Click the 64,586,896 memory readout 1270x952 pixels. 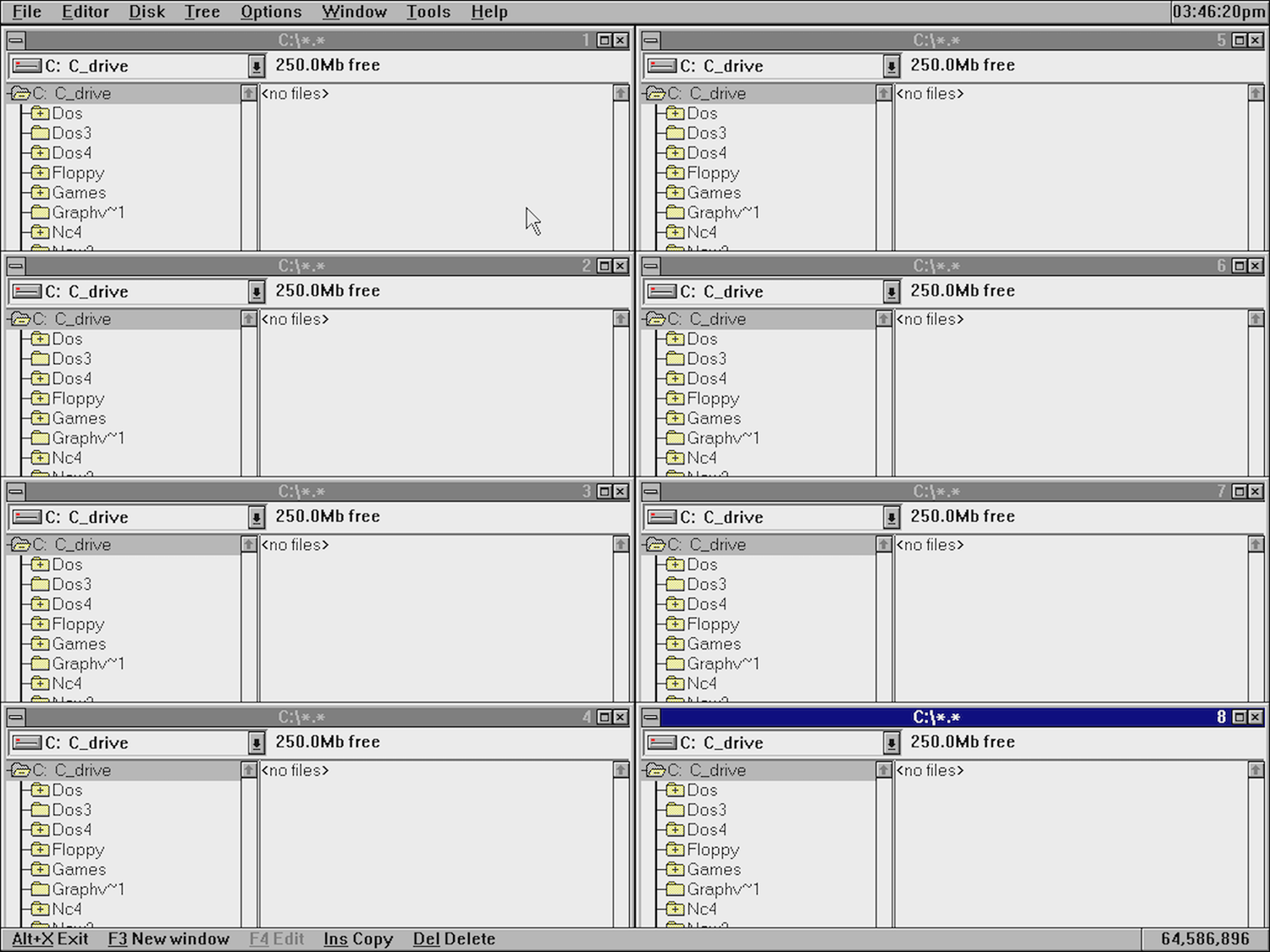[x=1205, y=938]
